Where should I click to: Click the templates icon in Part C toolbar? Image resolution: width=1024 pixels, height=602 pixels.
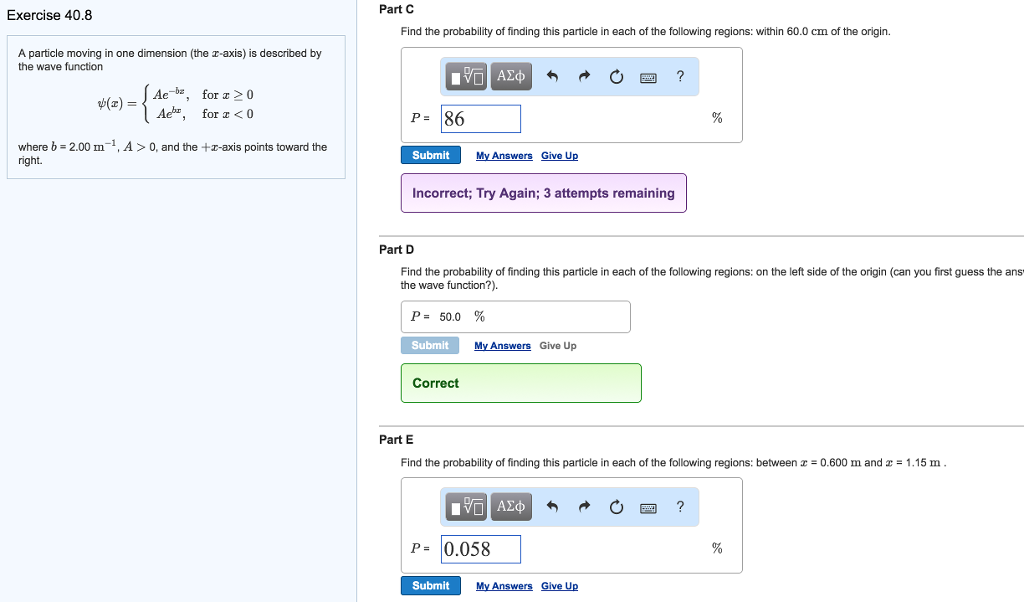467,77
